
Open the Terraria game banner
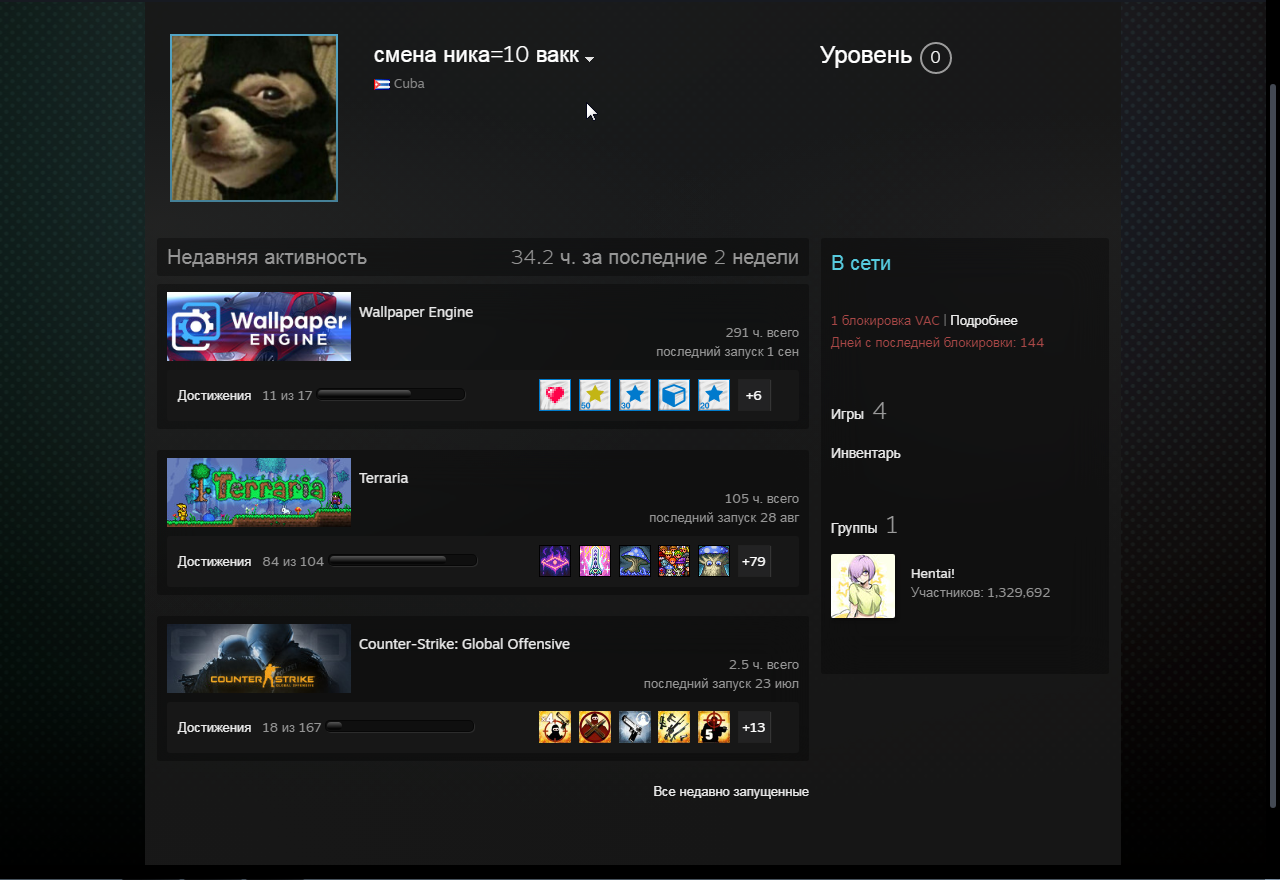click(x=259, y=492)
